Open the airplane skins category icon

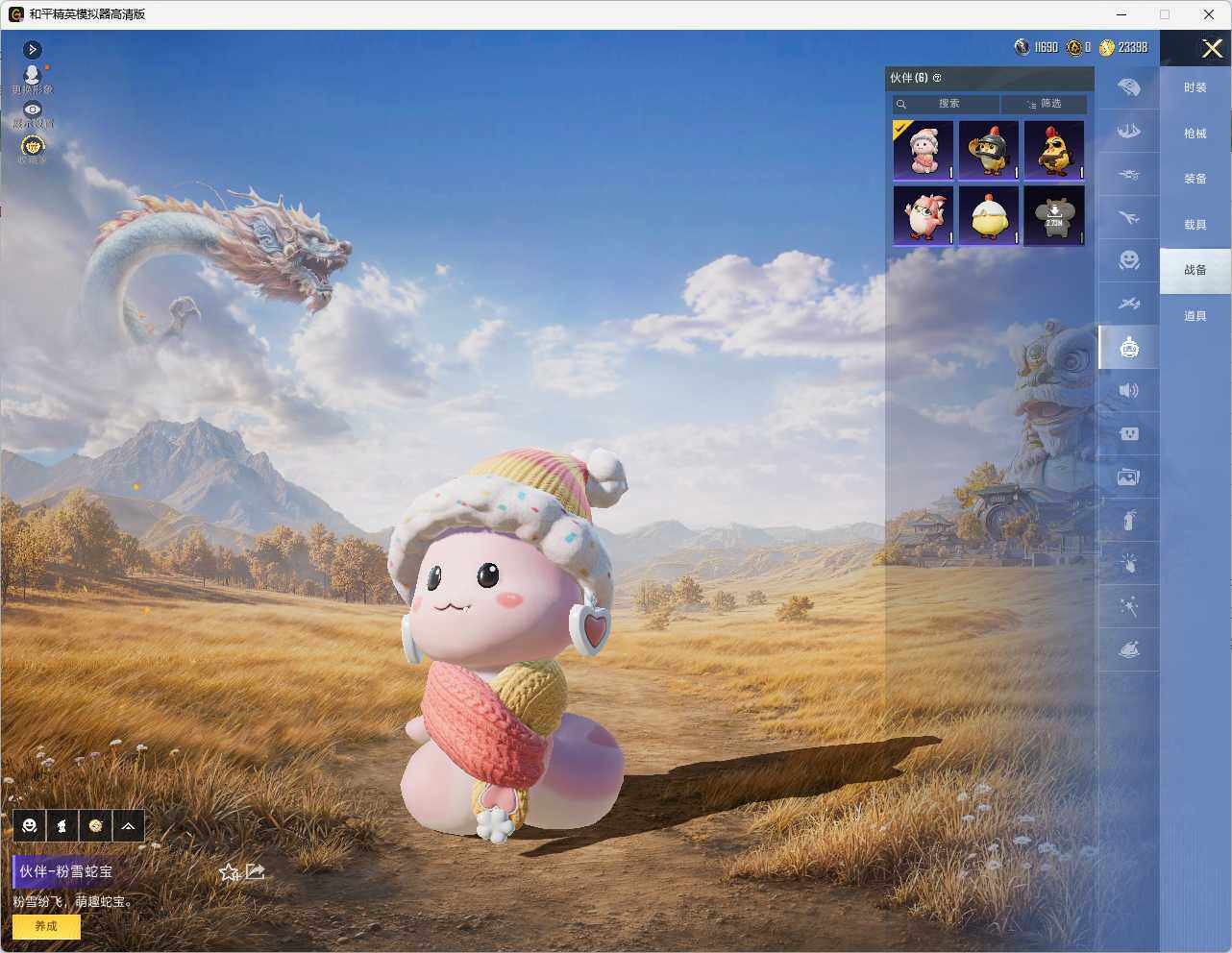tap(1129, 217)
